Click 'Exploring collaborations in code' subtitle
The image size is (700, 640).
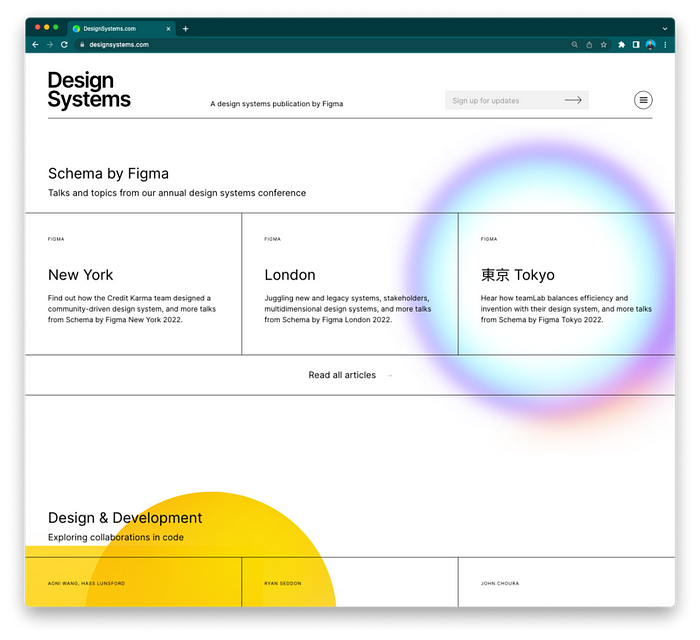pyautogui.click(x=116, y=537)
